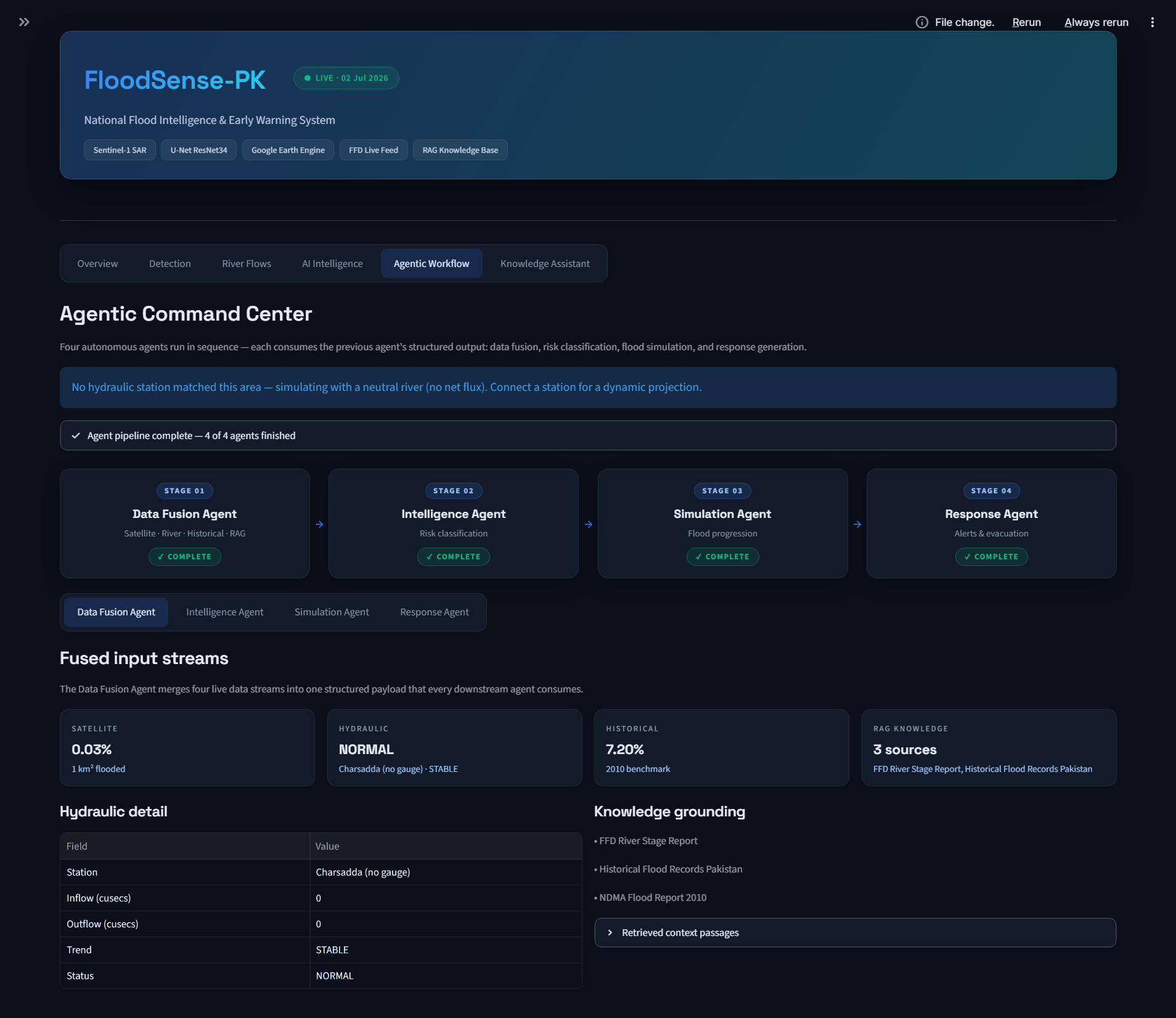Click FFD River Stage Report bullet
Image resolution: width=1176 pixels, height=1018 pixels.
click(x=646, y=840)
